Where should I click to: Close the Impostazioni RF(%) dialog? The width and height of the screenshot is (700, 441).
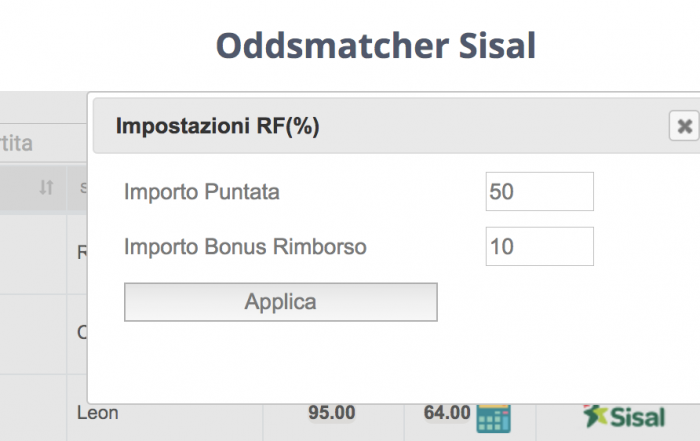684,126
